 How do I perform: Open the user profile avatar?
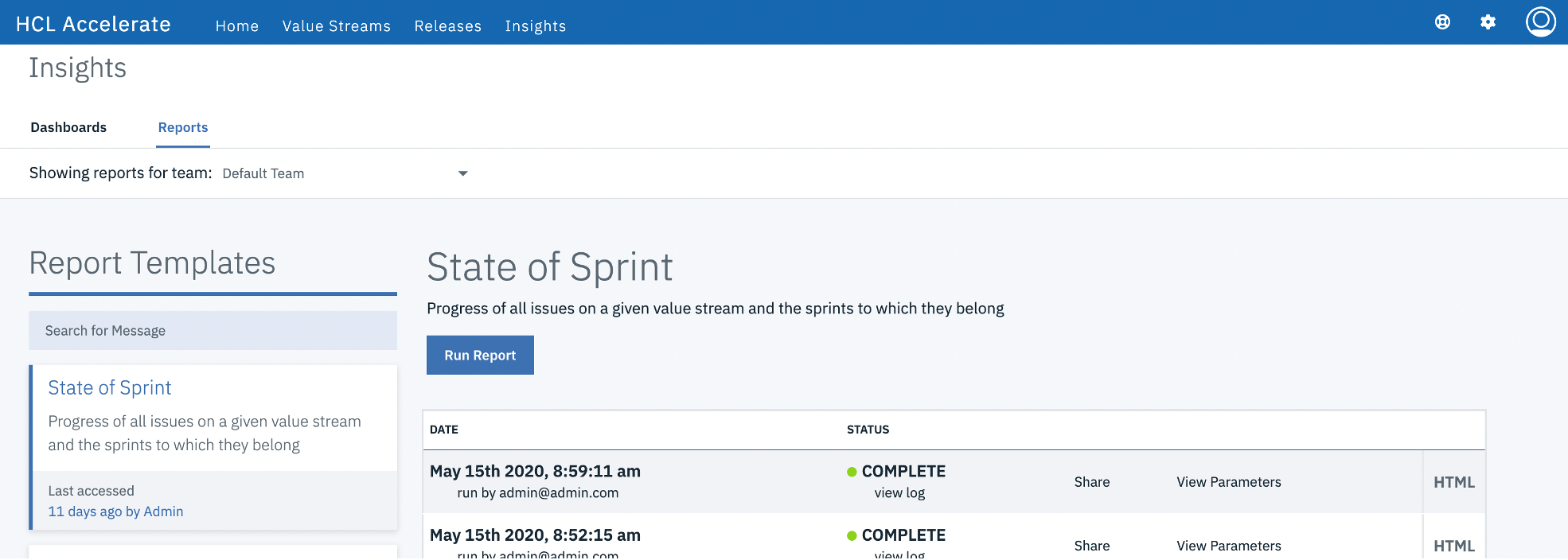click(x=1540, y=22)
